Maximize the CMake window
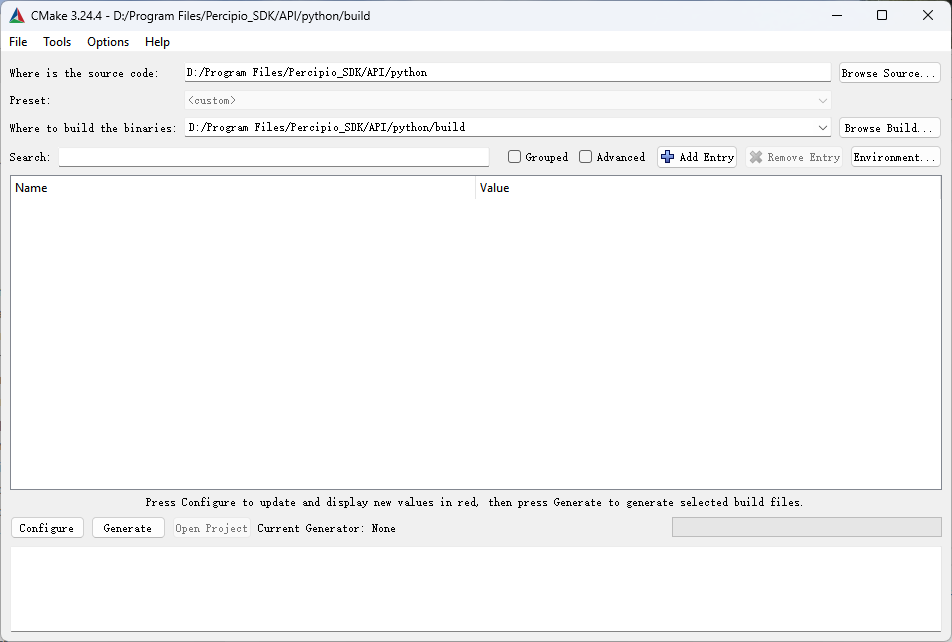The width and height of the screenshot is (952, 642). pyautogui.click(x=882, y=15)
